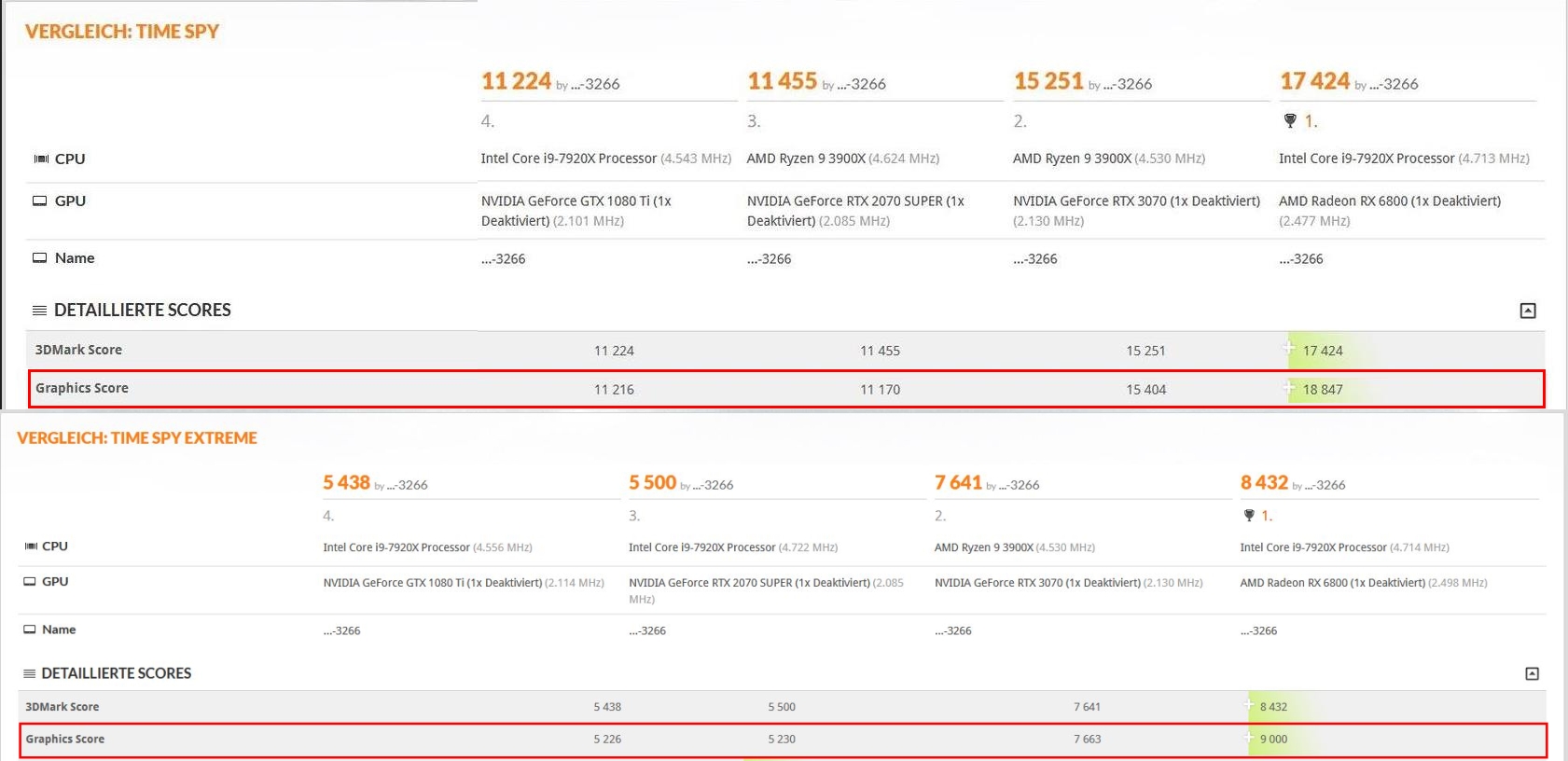Click the plus icon next to 9 000
Viewport: 1568px width, 761px height.
[x=1249, y=738]
